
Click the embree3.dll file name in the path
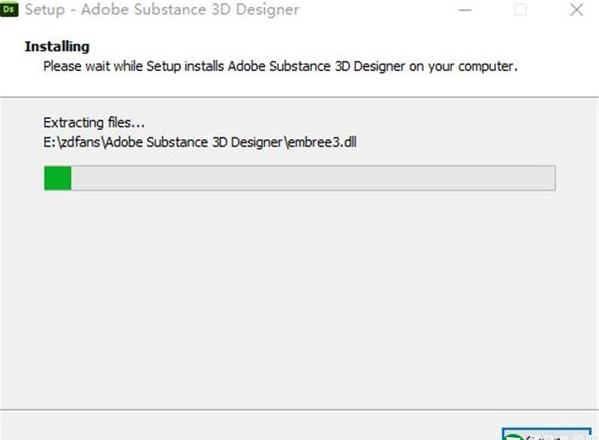[322, 142]
